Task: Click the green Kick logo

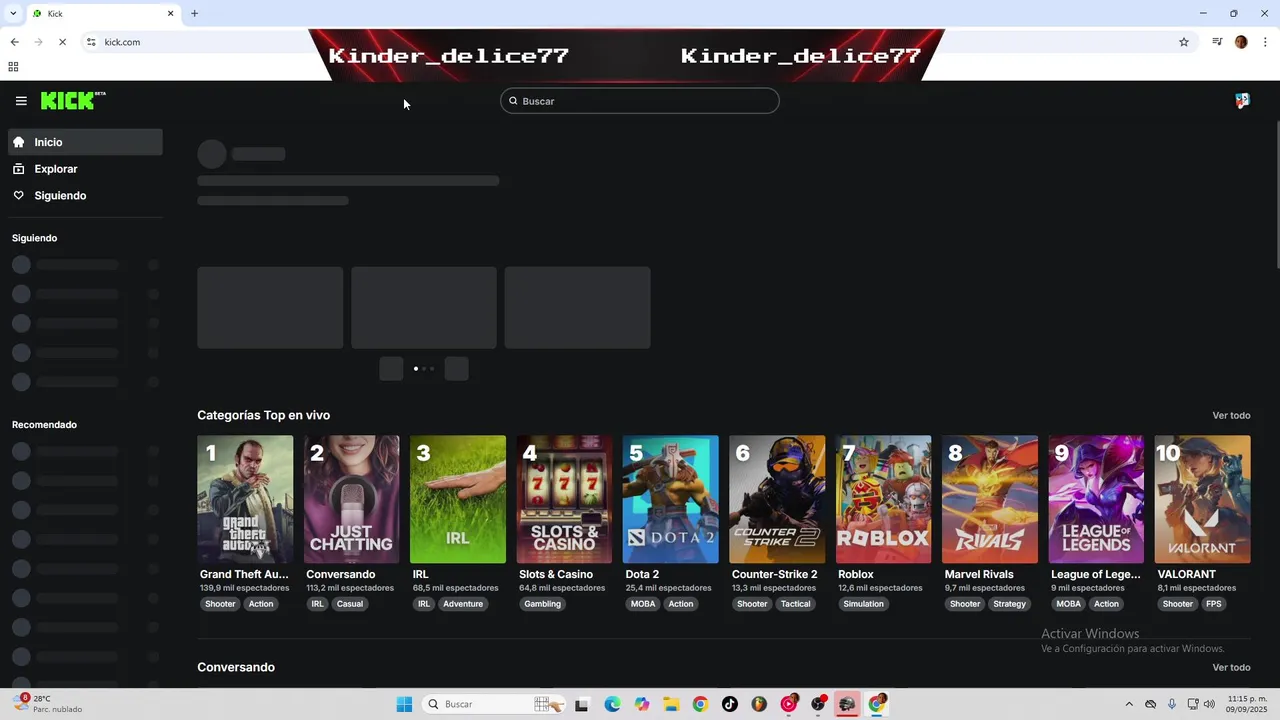Action: coord(73,101)
